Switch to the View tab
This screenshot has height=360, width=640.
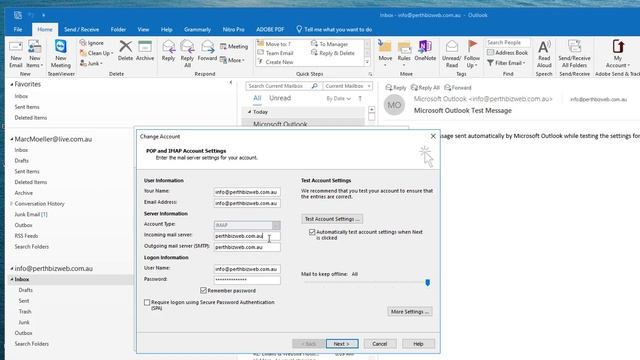(143, 29)
